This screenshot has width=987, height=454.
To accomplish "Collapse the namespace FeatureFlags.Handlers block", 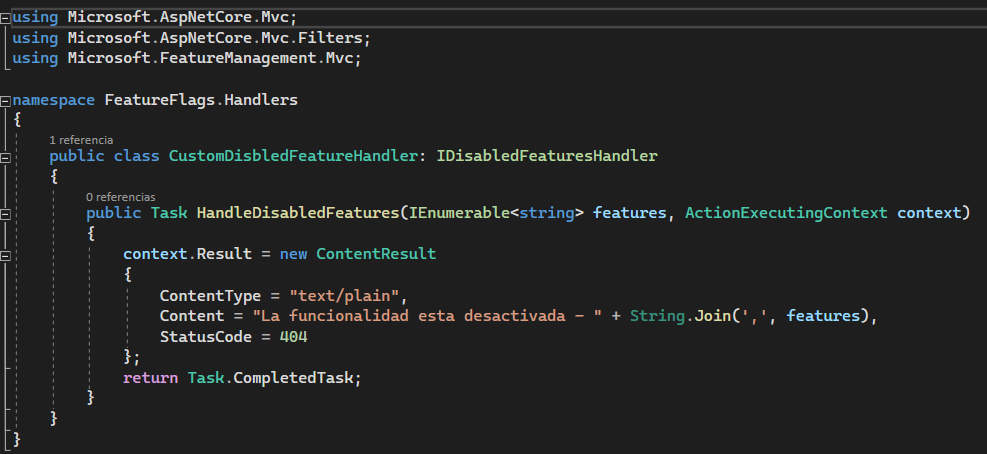I will [6, 100].
